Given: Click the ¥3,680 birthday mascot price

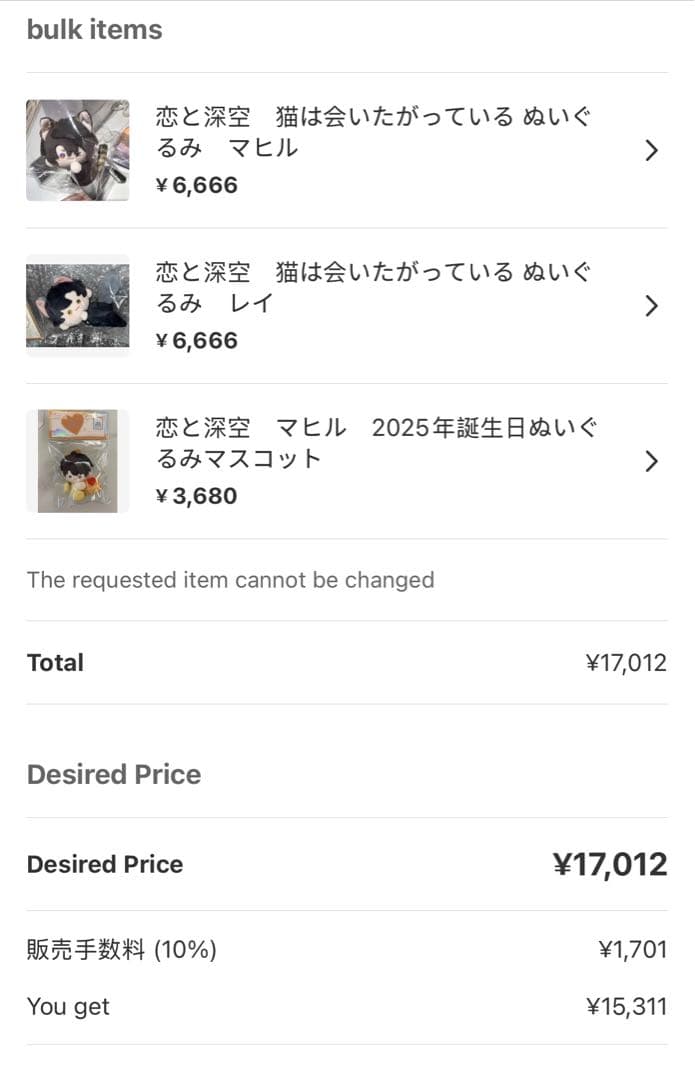Looking at the screenshot, I should coord(197,496).
